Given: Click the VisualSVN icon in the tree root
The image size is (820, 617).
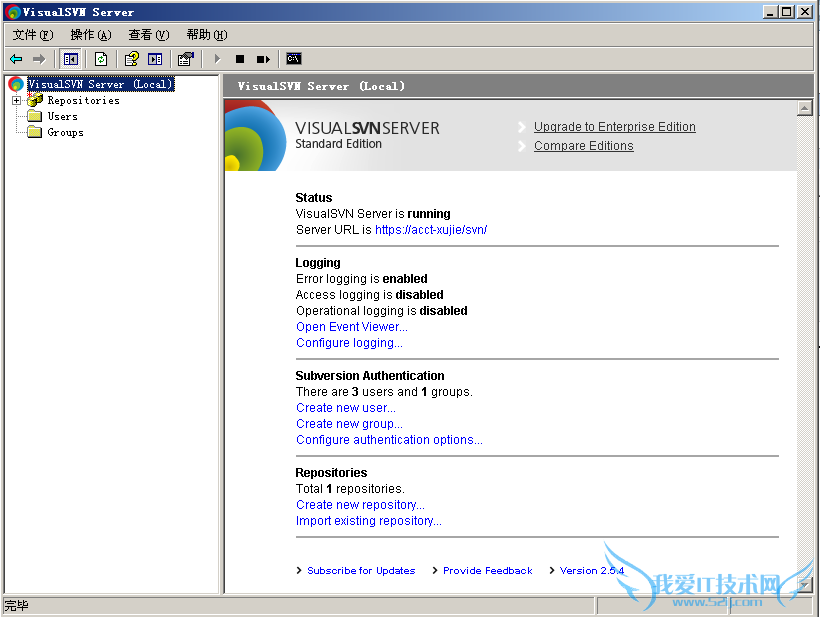Looking at the screenshot, I should coord(16,84).
